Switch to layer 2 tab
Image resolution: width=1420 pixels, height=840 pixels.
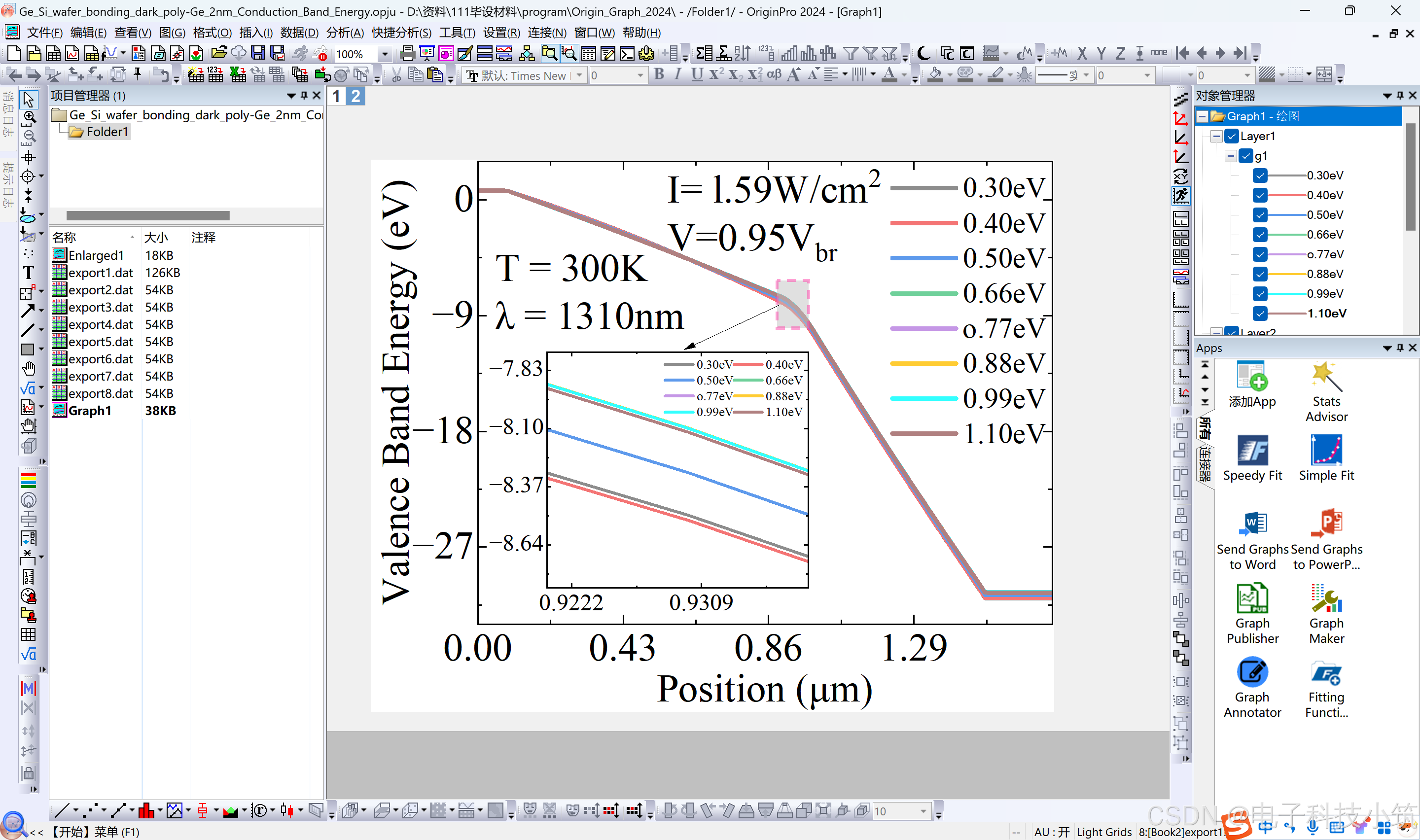coord(355,96)
